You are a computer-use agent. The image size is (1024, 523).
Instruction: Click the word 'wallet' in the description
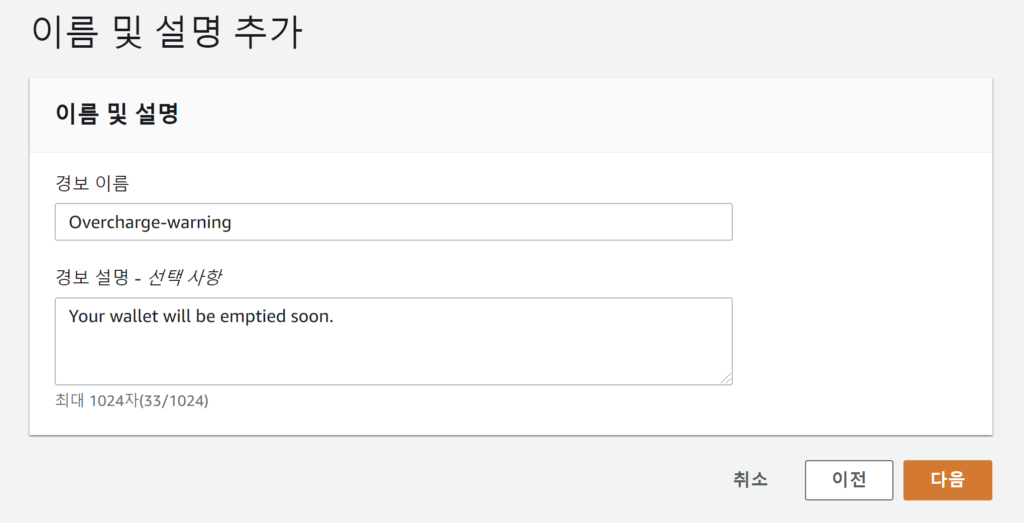tap(135, 316)
